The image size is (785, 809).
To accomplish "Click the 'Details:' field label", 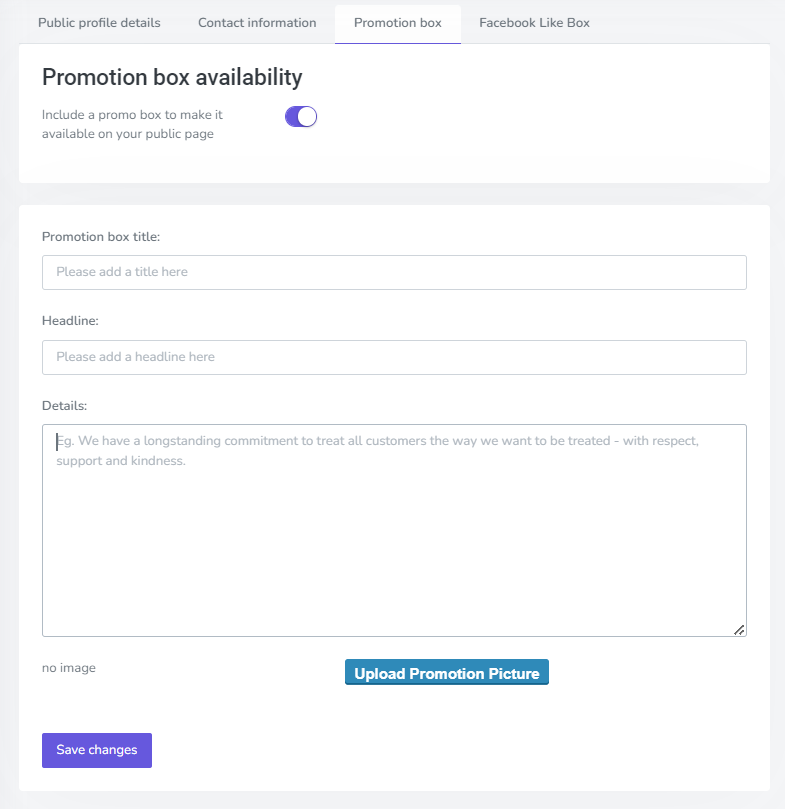I will pos(65,406).
